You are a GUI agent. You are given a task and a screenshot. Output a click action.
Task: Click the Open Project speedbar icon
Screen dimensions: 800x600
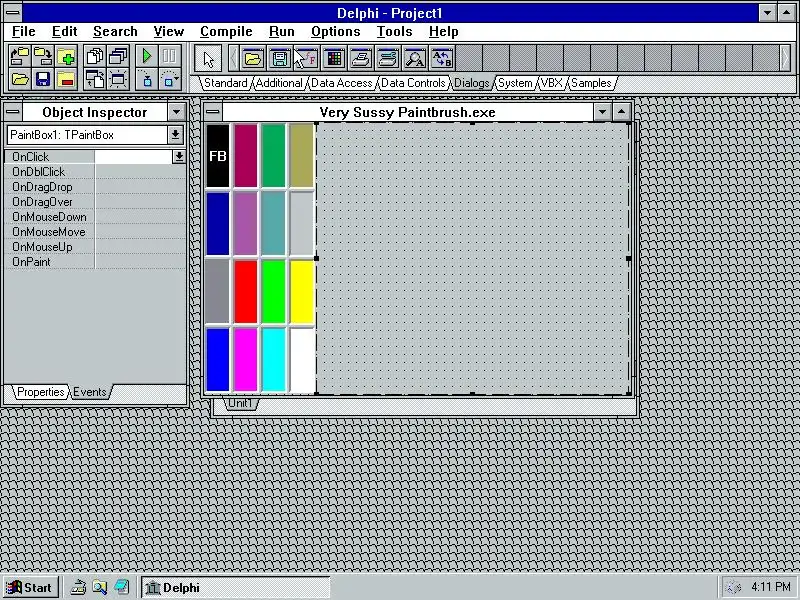click(20, 56)
